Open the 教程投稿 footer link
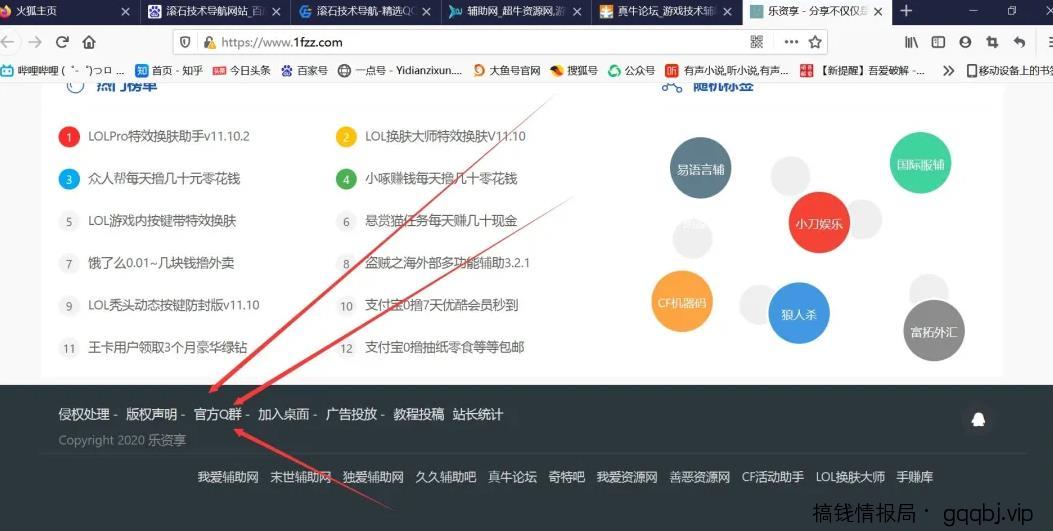 (x=419, y=415)
